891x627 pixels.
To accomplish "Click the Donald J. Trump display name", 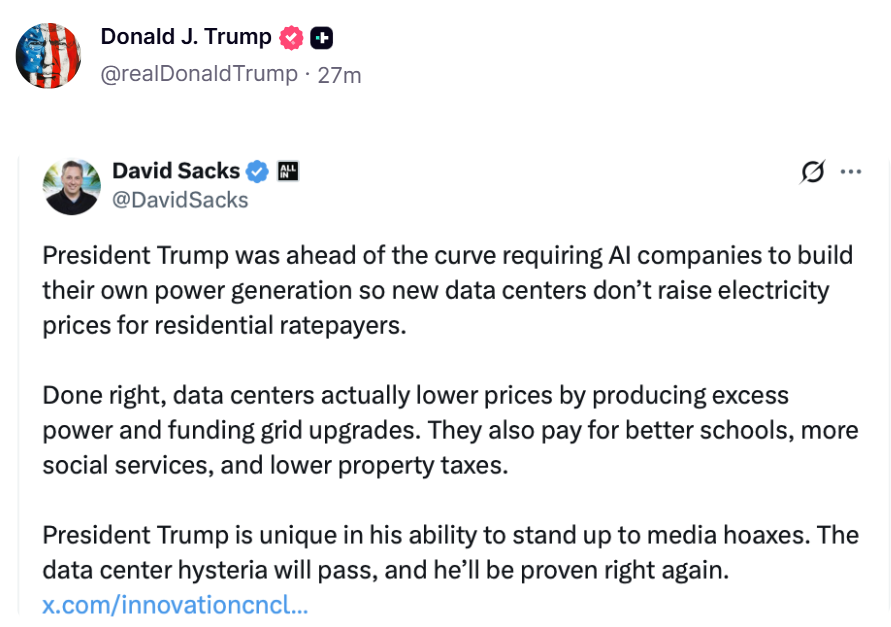I will coord(186,37).
